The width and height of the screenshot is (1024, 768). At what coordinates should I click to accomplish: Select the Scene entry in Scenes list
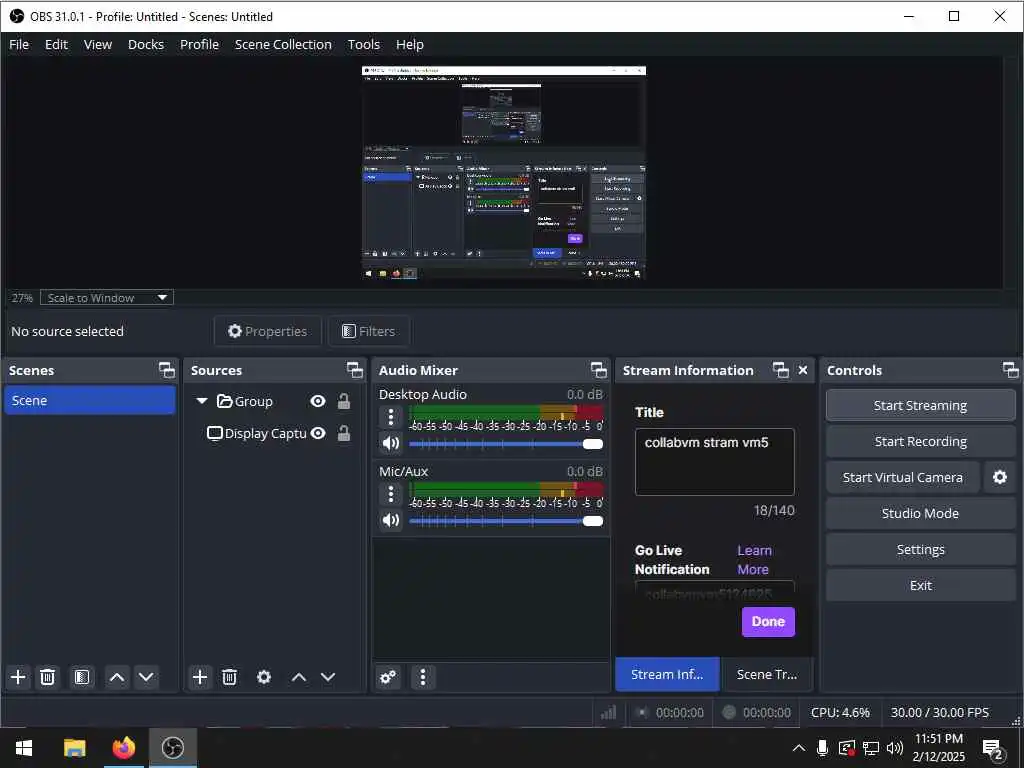pos(90,400)
